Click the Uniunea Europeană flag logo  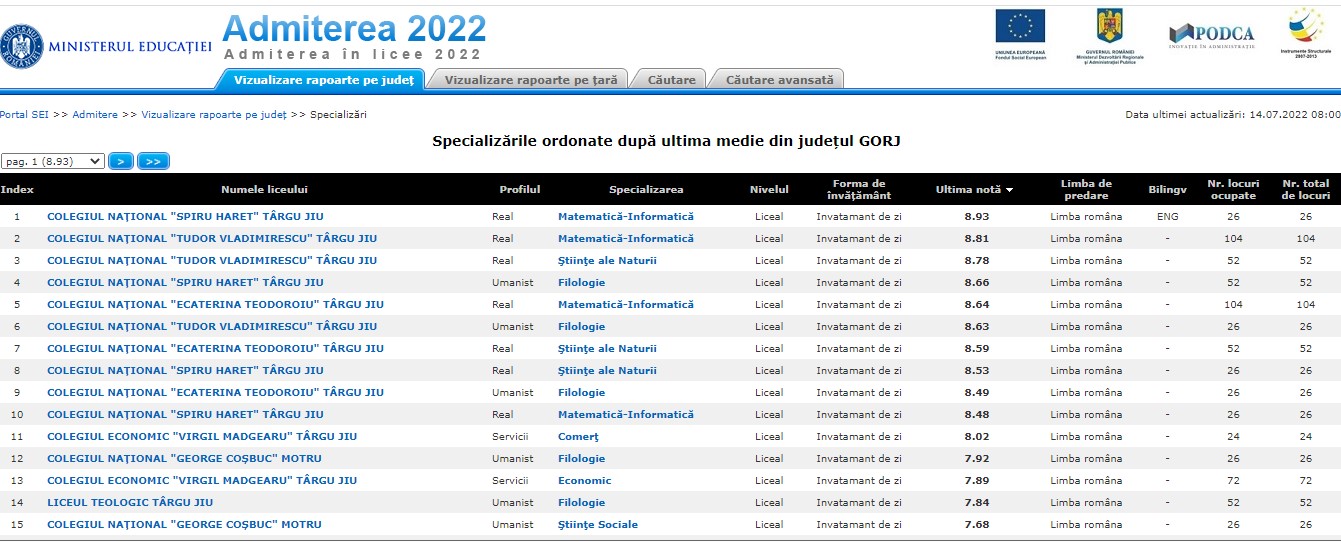[1019, 27]
